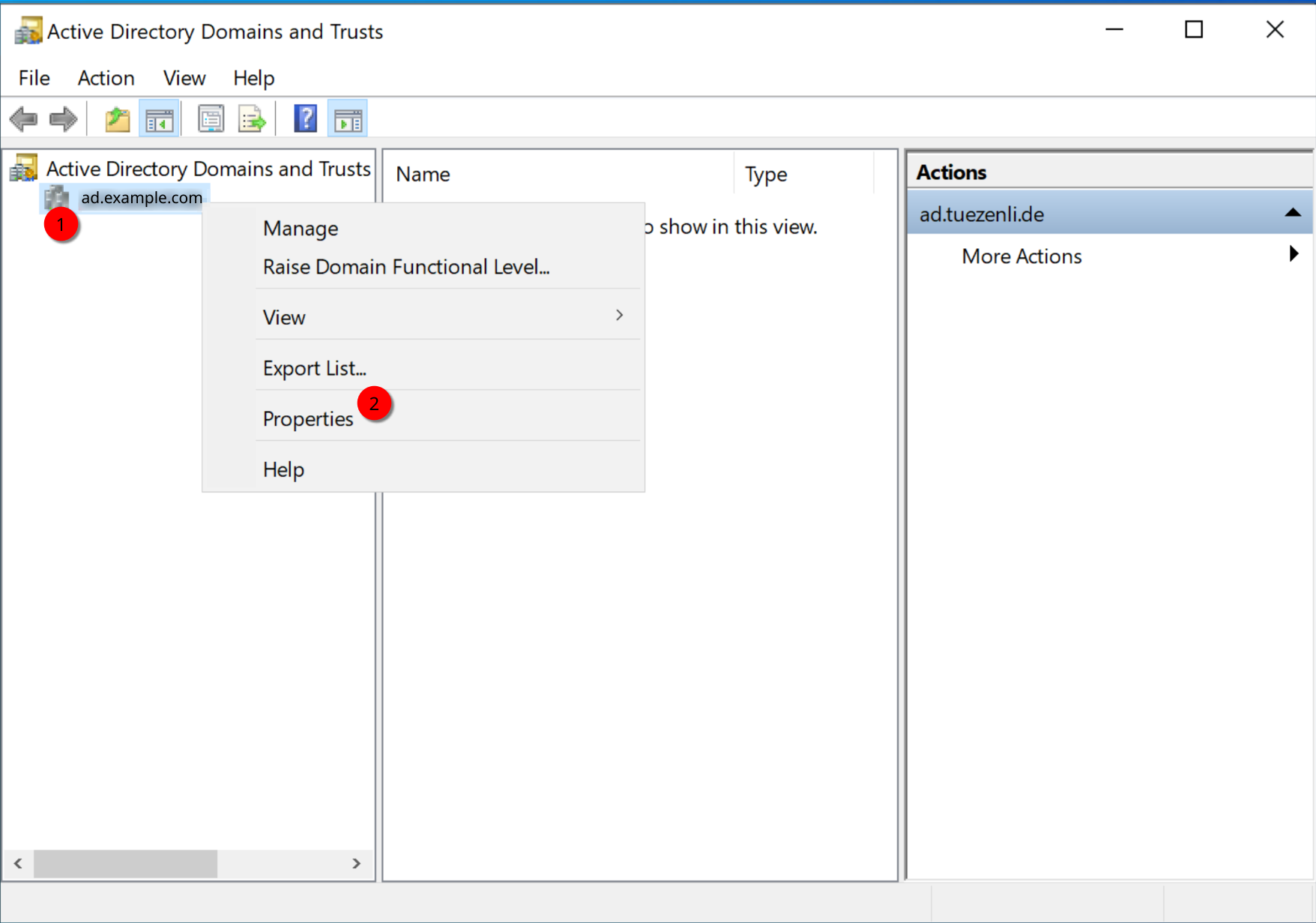
Task: Select the ad.example.com domain node
Action: coord(142,198)
